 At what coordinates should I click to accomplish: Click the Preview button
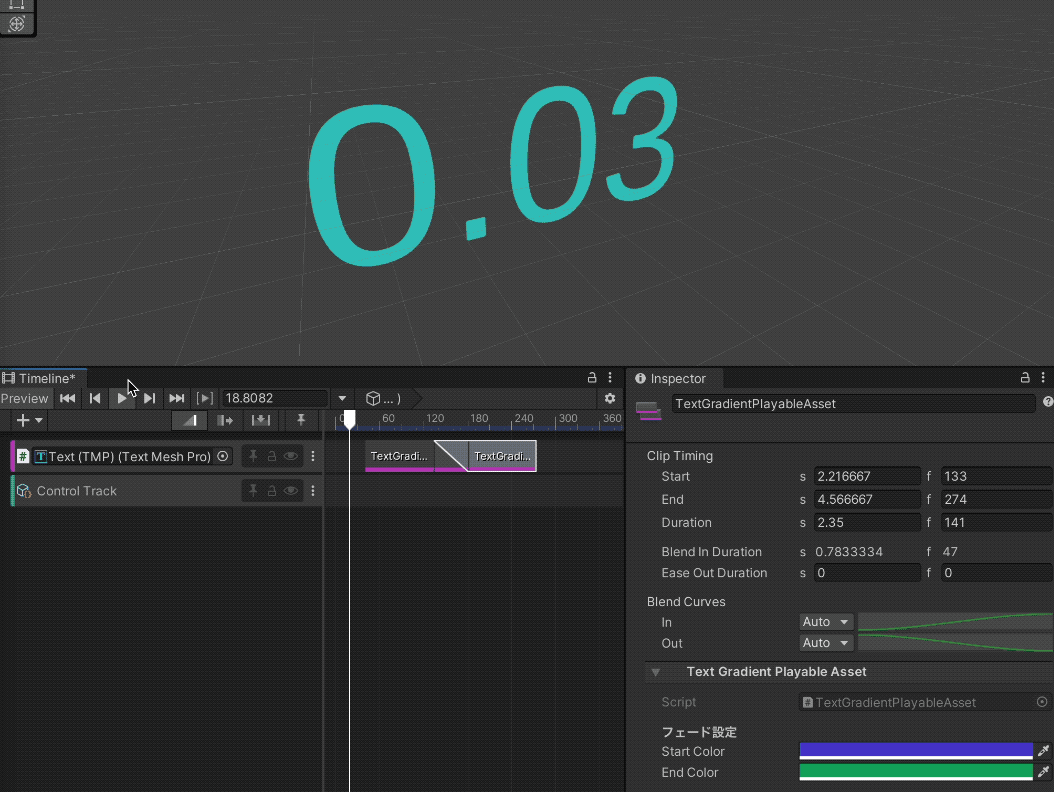coord(25,398)
